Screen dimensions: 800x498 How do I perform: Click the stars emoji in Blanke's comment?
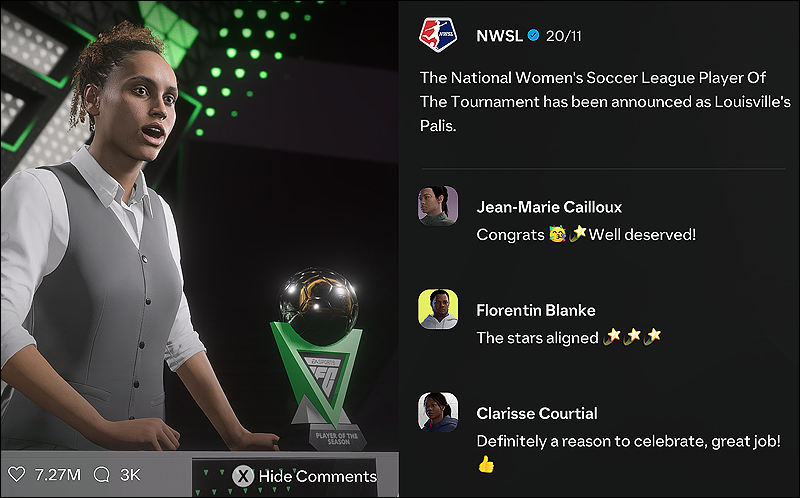[x=632, y=336]
